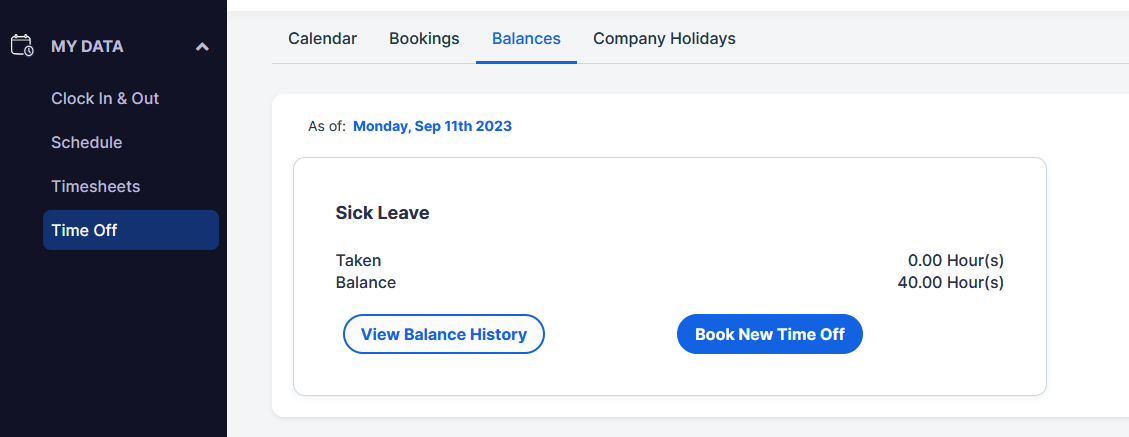Click the Taken row label

[359, 261]
